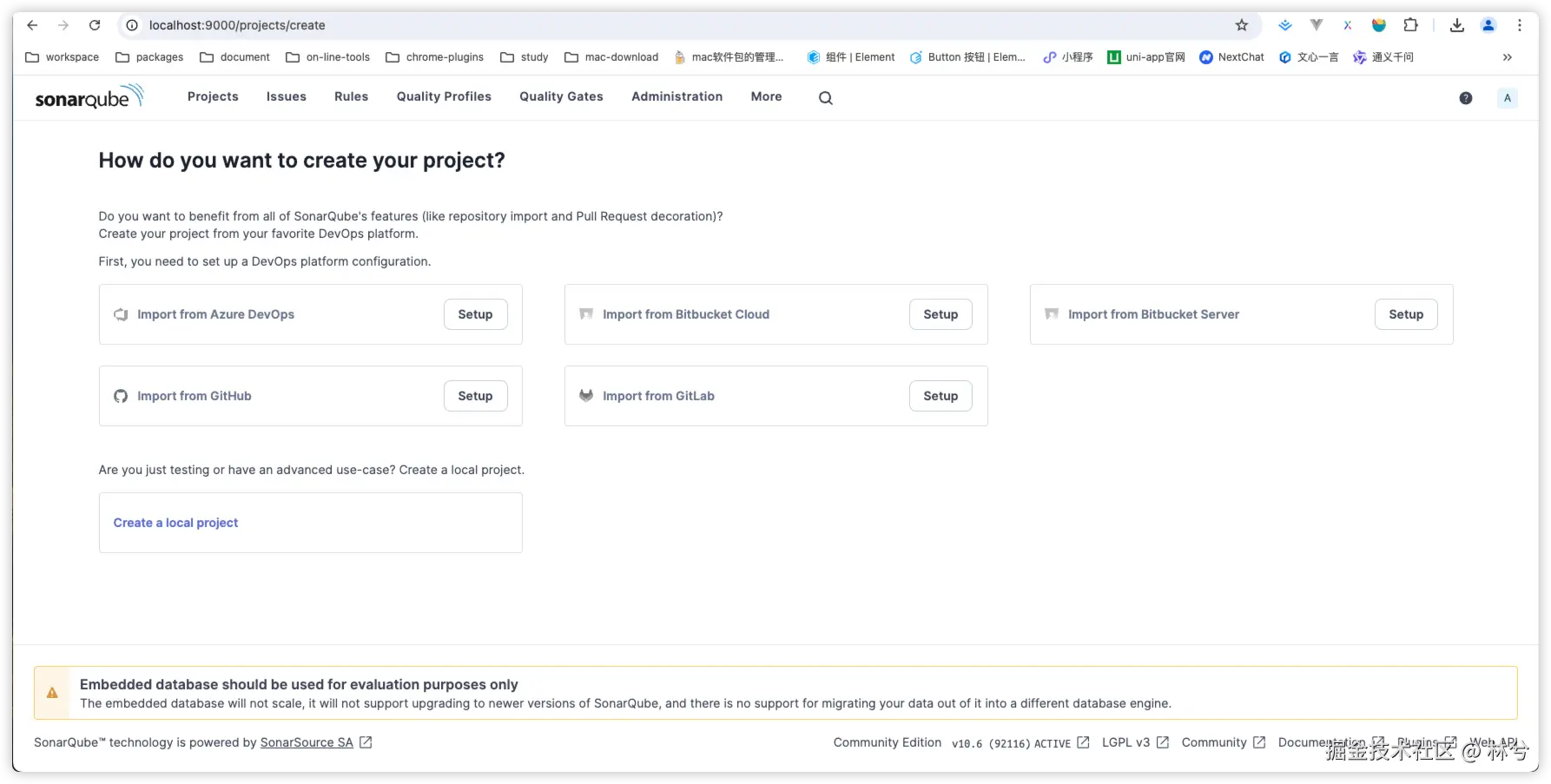1551x784 pixels.
Task: Click the GitLab fox logo icon
Action: [586, 396]
